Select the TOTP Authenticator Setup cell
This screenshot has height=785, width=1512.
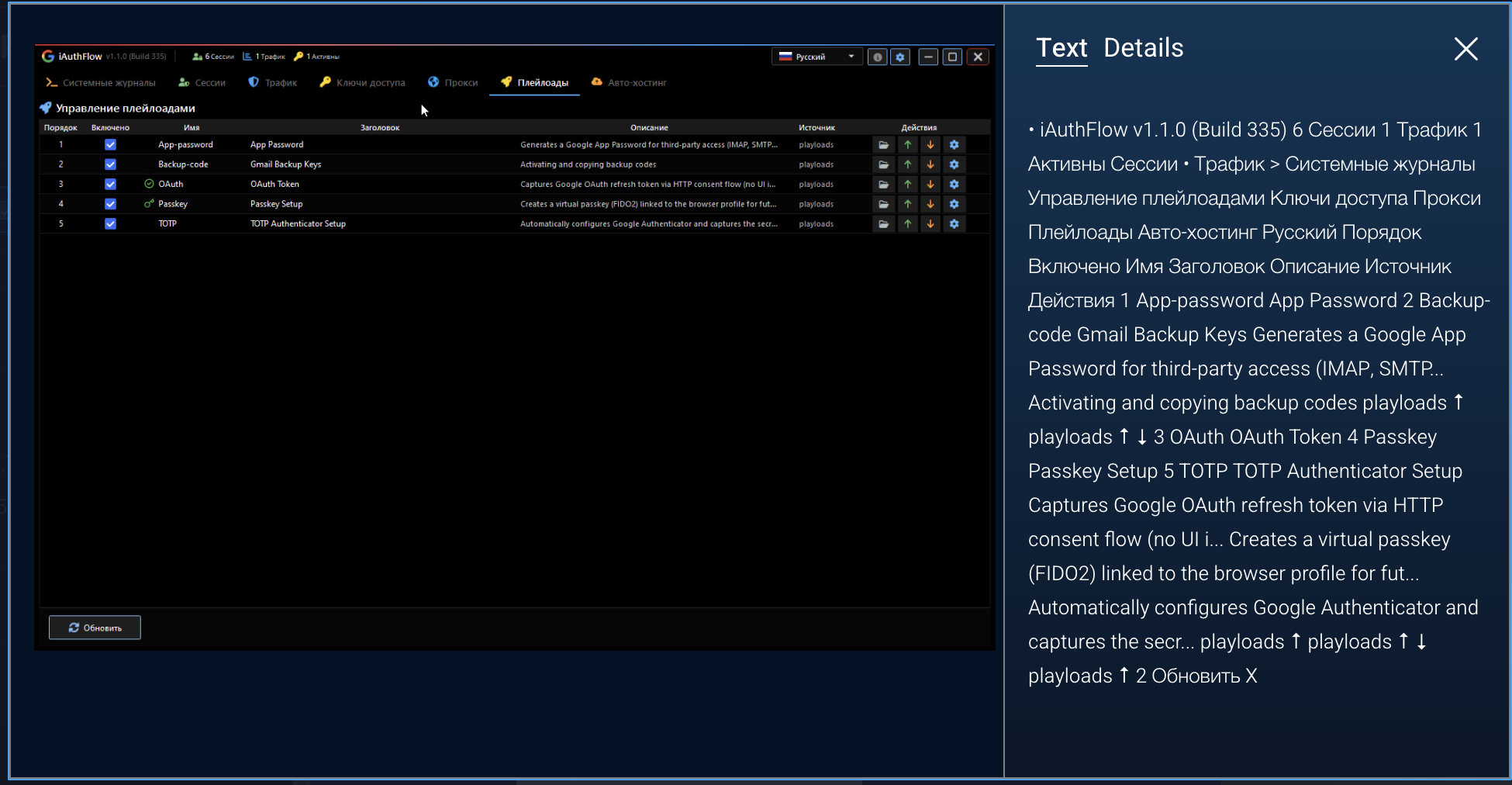pos(298,224)
